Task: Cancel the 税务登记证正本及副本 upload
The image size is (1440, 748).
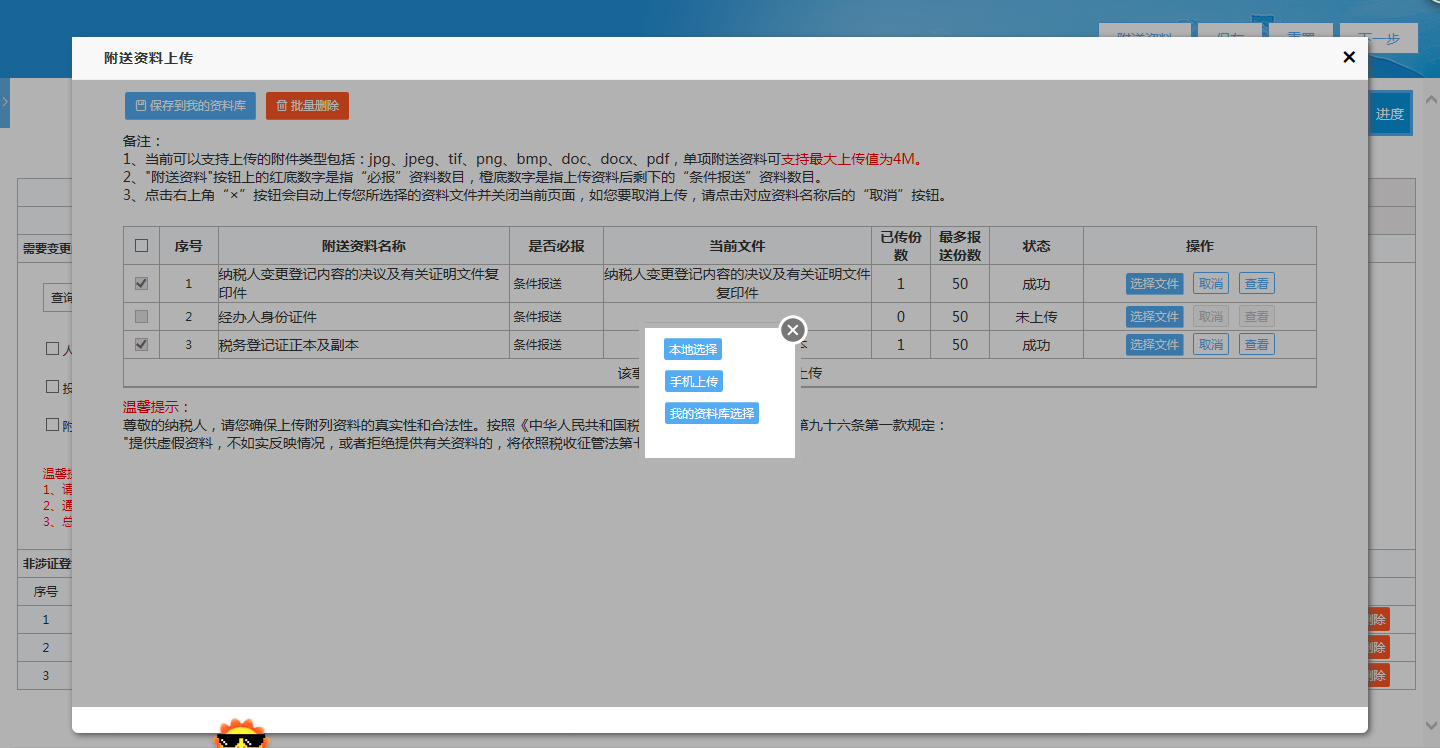Action: pyautogui.click(x=1211, y=345)
